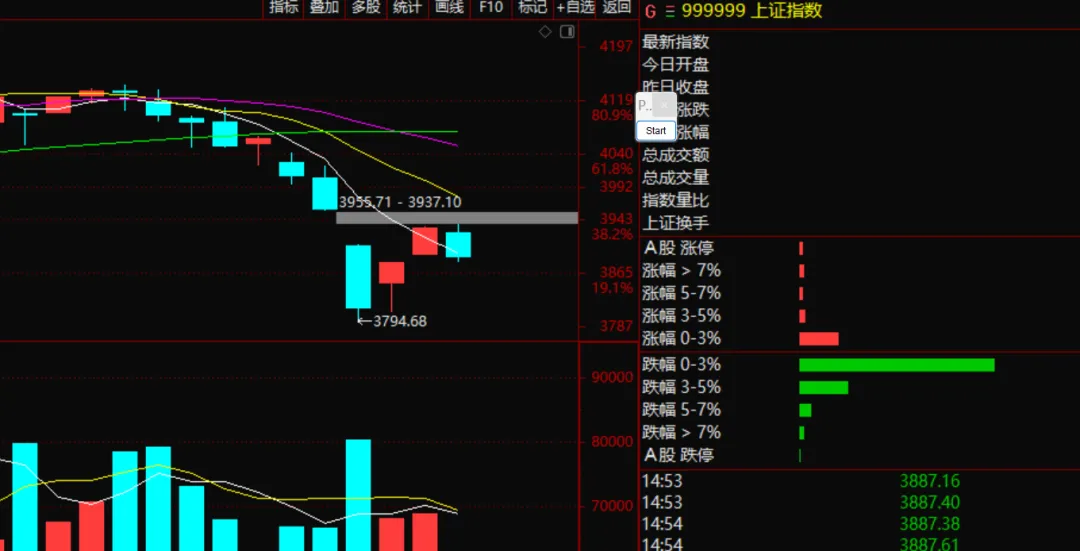Click the 跌幅 3-5% label

(x=681, y=388)
